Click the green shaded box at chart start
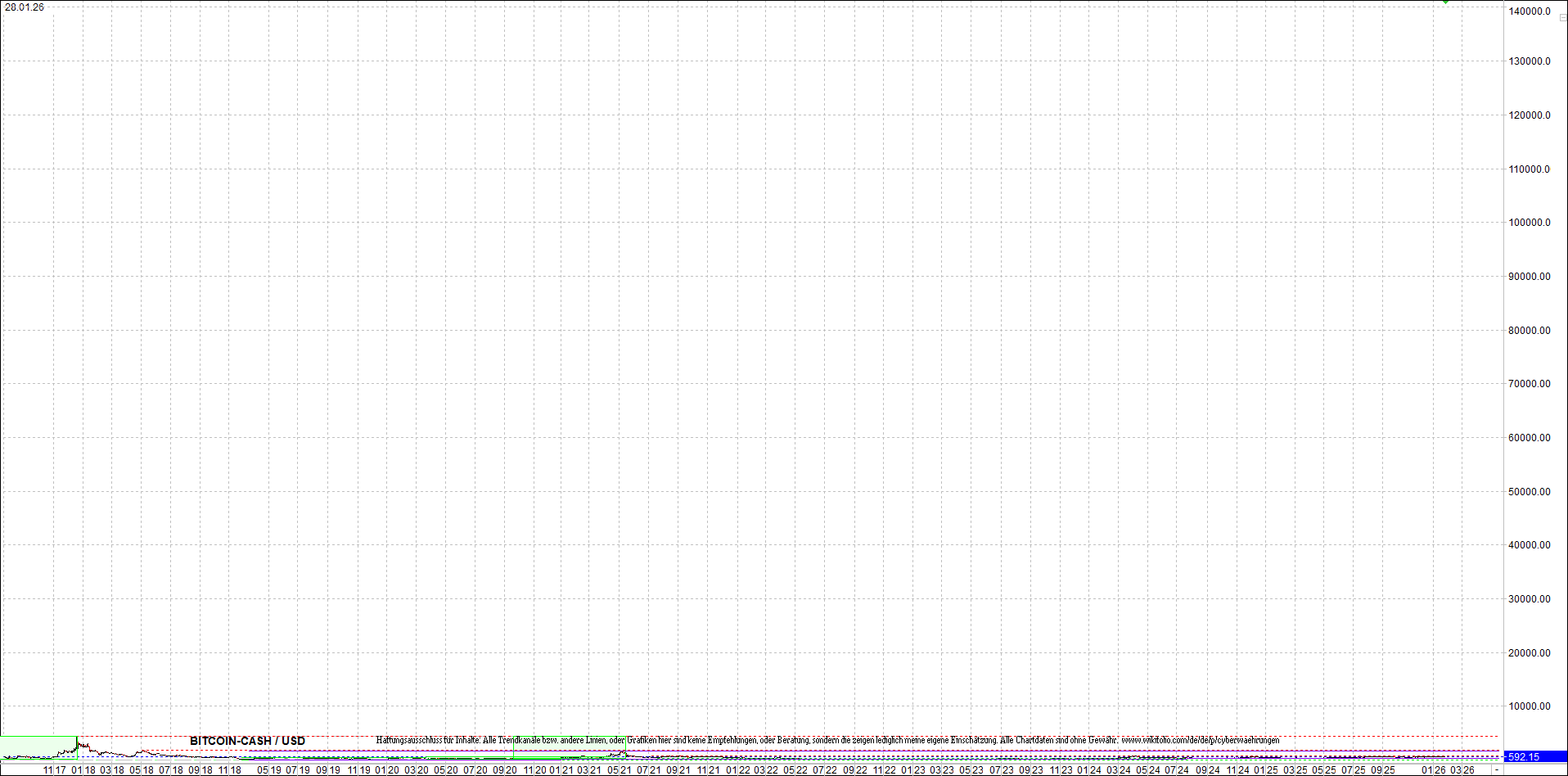The height and width of the screenshot is (776, 1568). pyautogui.click(x=37, y=747)
